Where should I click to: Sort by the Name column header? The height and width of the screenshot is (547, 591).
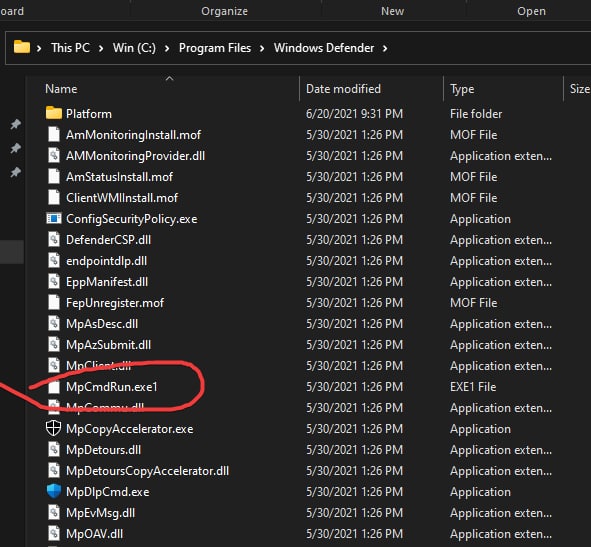(61, 89)
